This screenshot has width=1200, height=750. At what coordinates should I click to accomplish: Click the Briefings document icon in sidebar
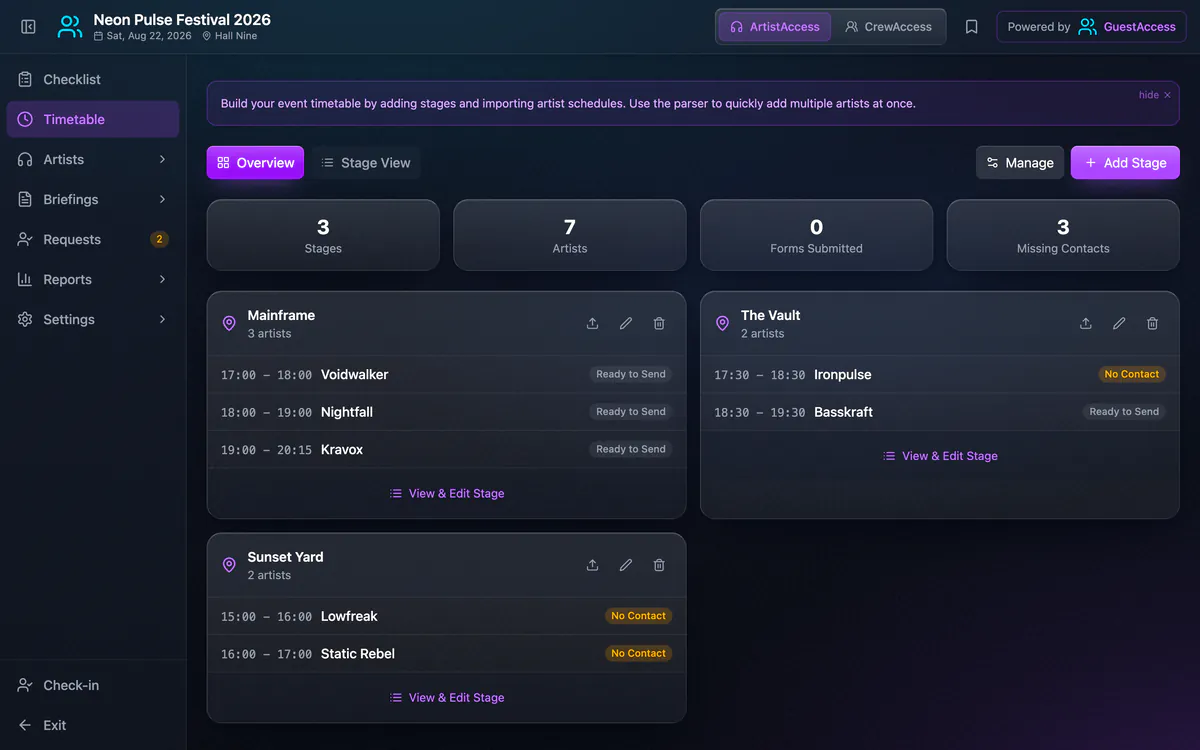(x=25, y=199)
